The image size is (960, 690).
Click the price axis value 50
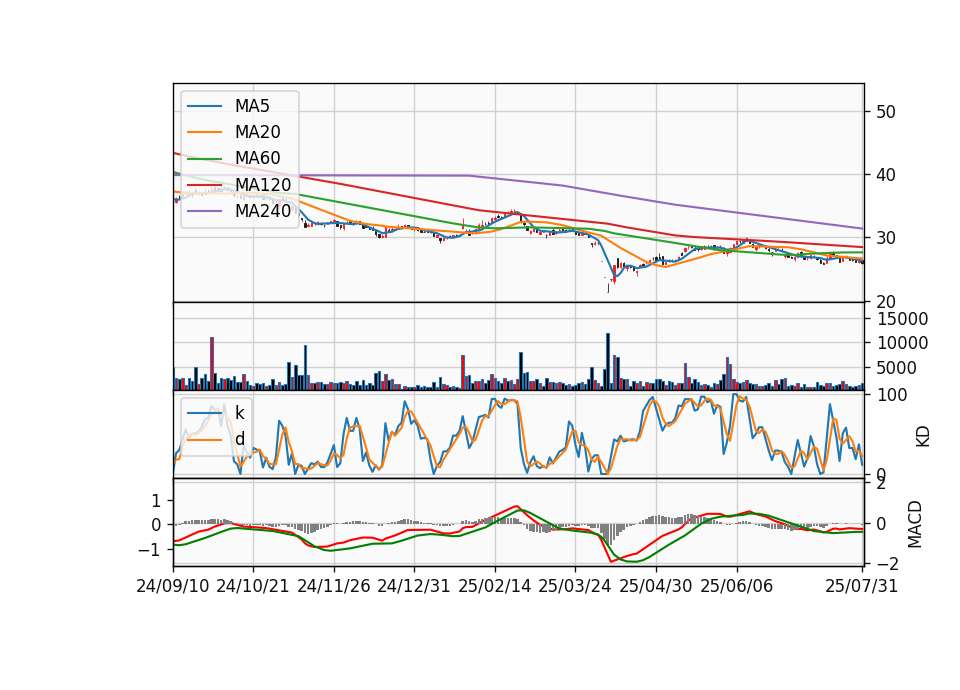click(886, 112)
